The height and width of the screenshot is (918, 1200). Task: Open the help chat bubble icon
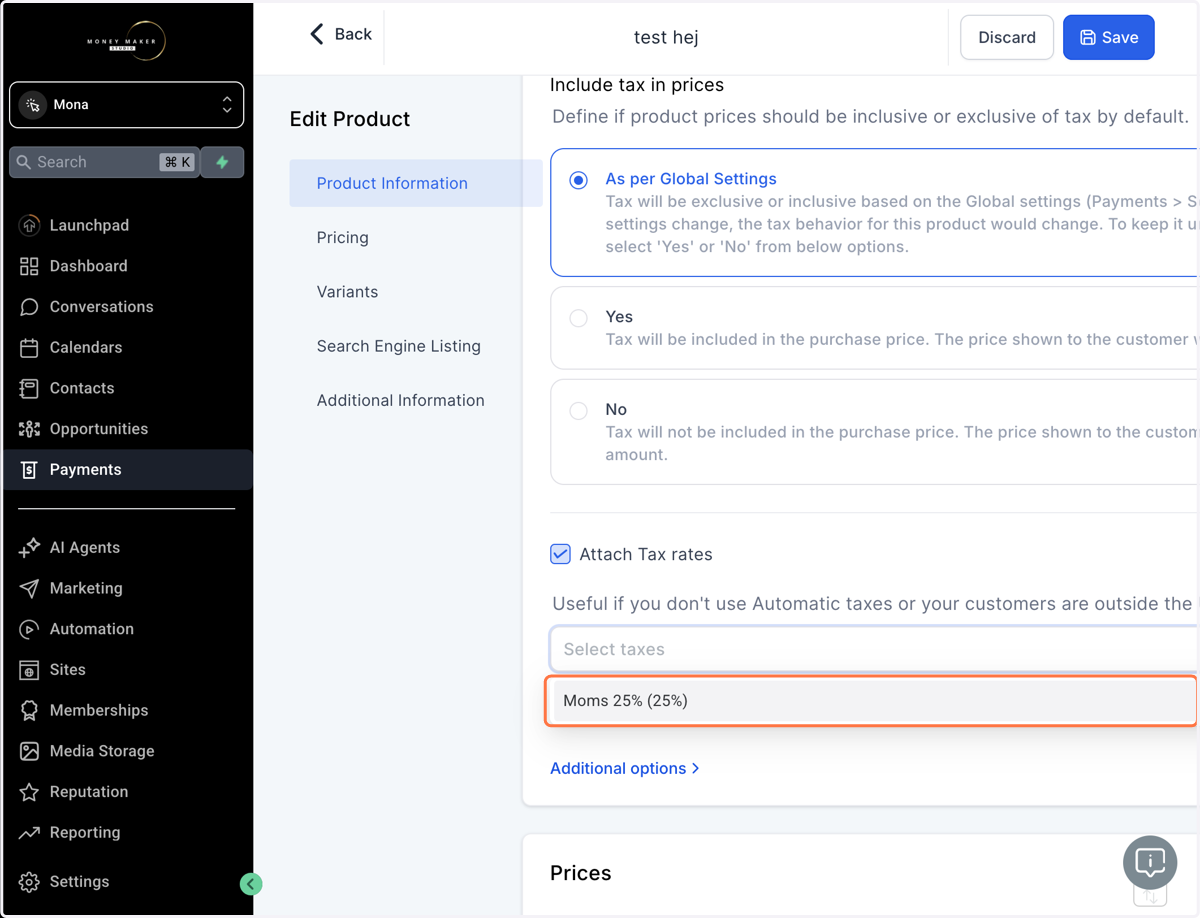pos(1150,862)
